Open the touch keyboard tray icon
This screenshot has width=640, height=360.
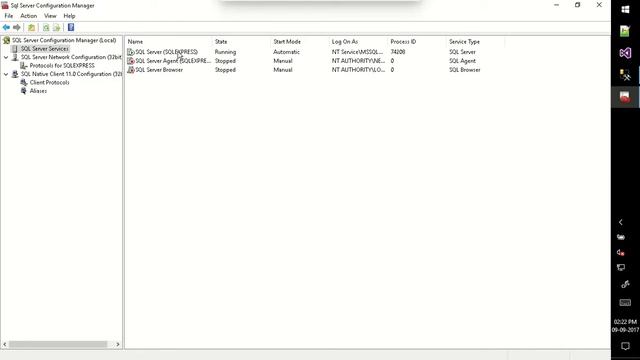(625, 302)
